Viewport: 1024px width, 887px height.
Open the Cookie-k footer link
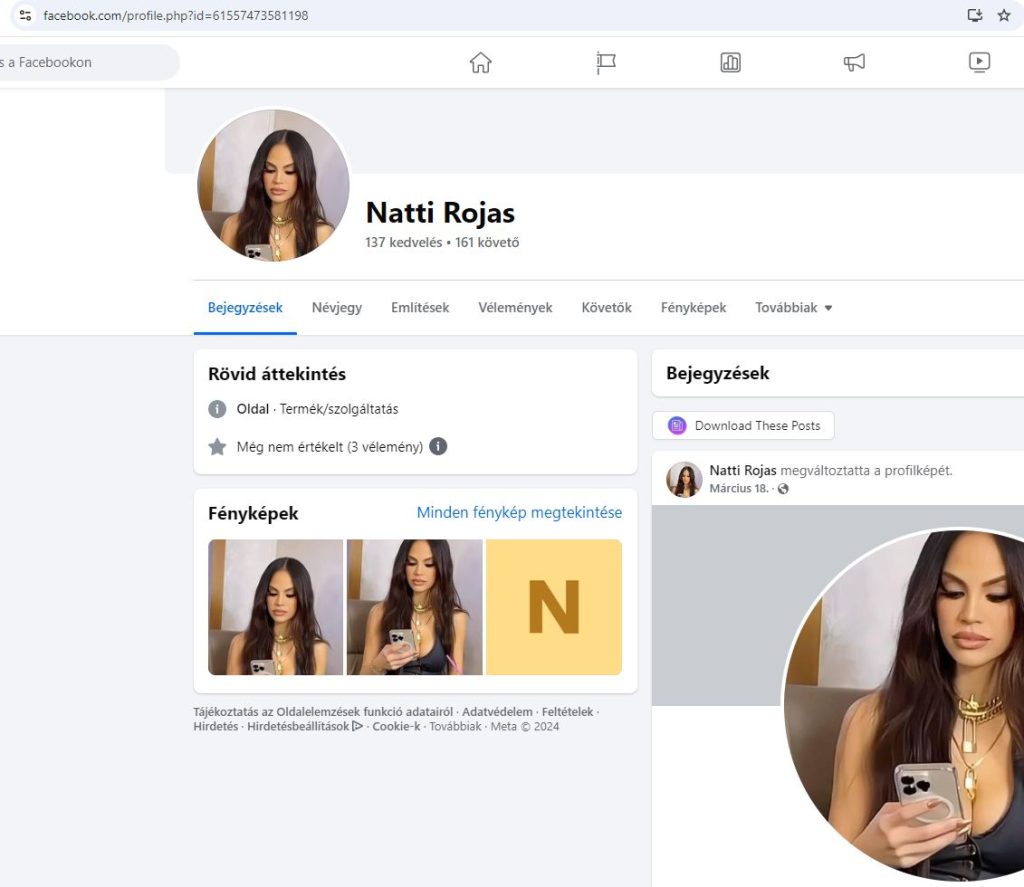click(x=396, y=726)
